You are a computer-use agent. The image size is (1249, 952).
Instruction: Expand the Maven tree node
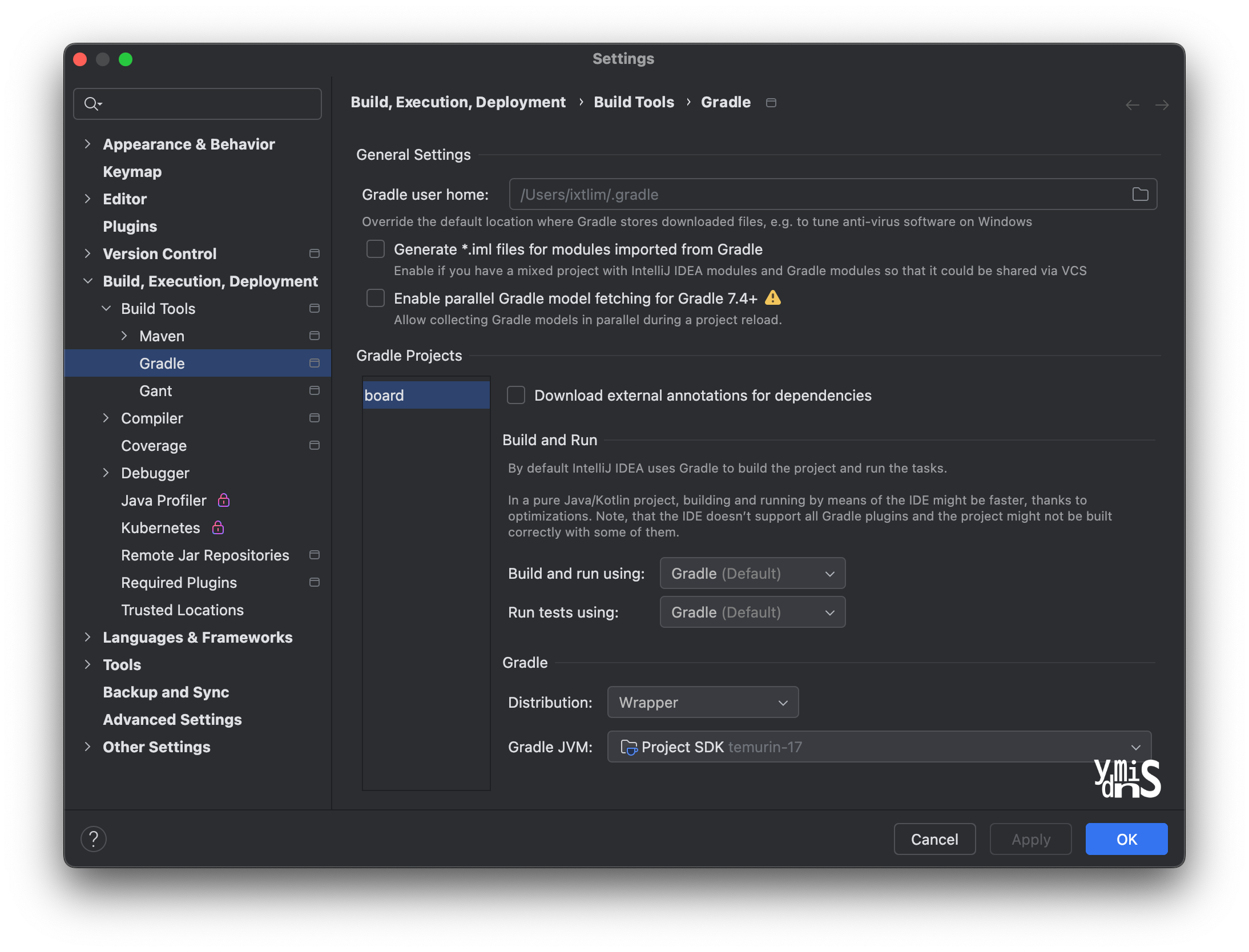click(124, 336)
